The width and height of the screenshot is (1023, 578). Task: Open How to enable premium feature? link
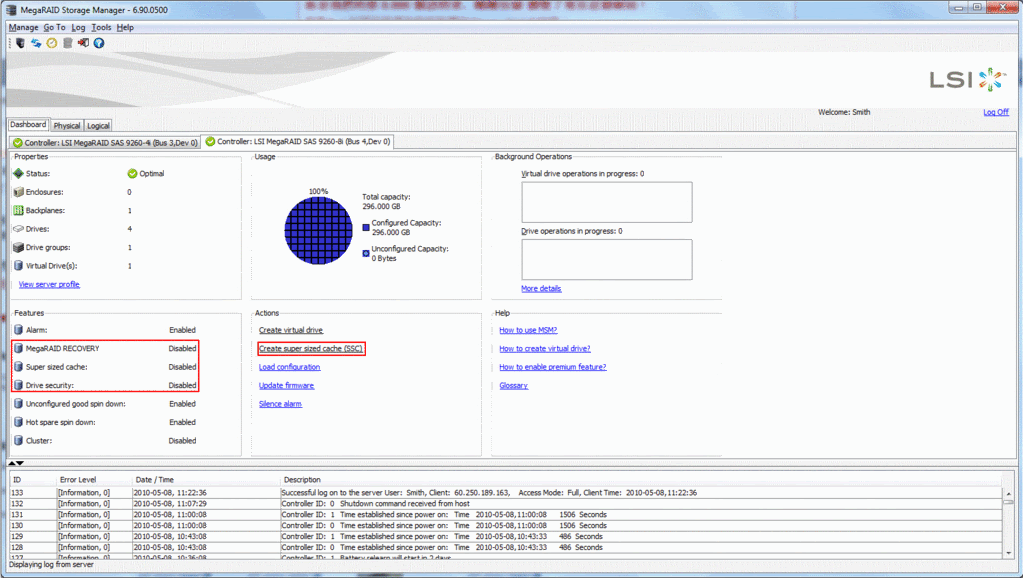(x=553, y=367)
